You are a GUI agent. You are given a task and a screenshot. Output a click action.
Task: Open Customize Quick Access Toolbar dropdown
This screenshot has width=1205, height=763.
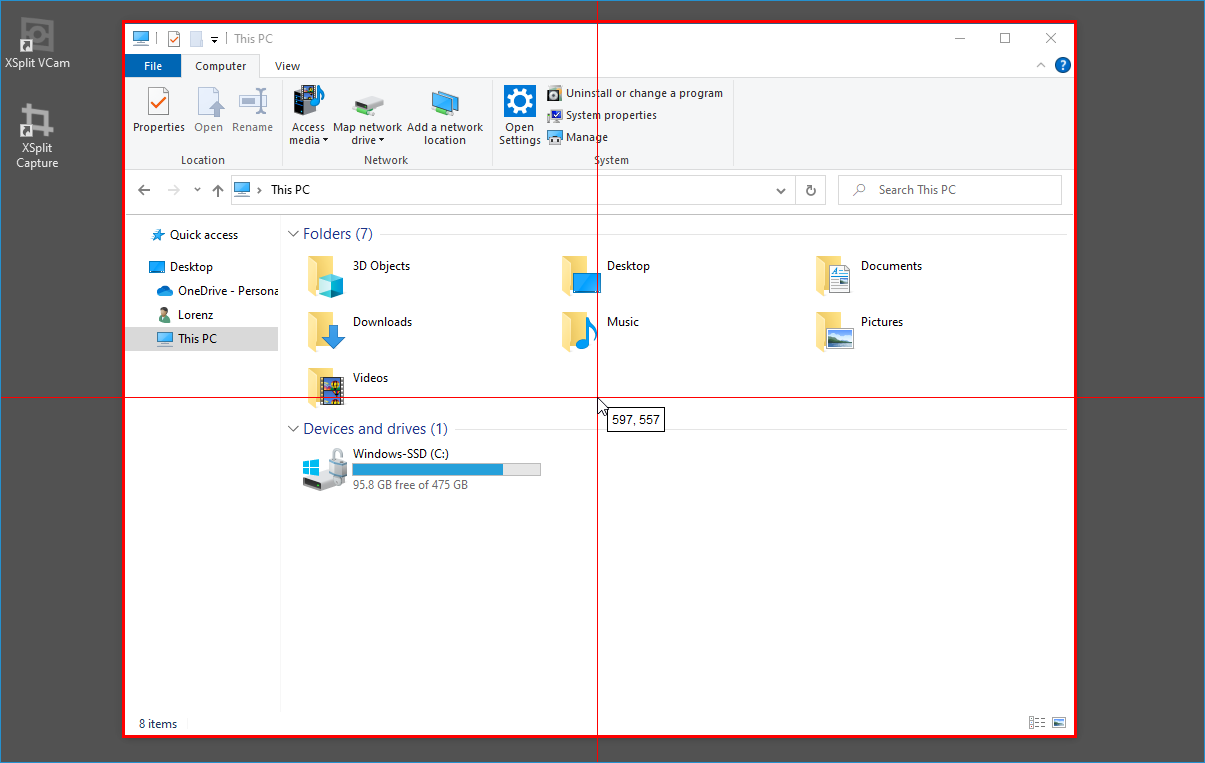[x=214, y=40]
